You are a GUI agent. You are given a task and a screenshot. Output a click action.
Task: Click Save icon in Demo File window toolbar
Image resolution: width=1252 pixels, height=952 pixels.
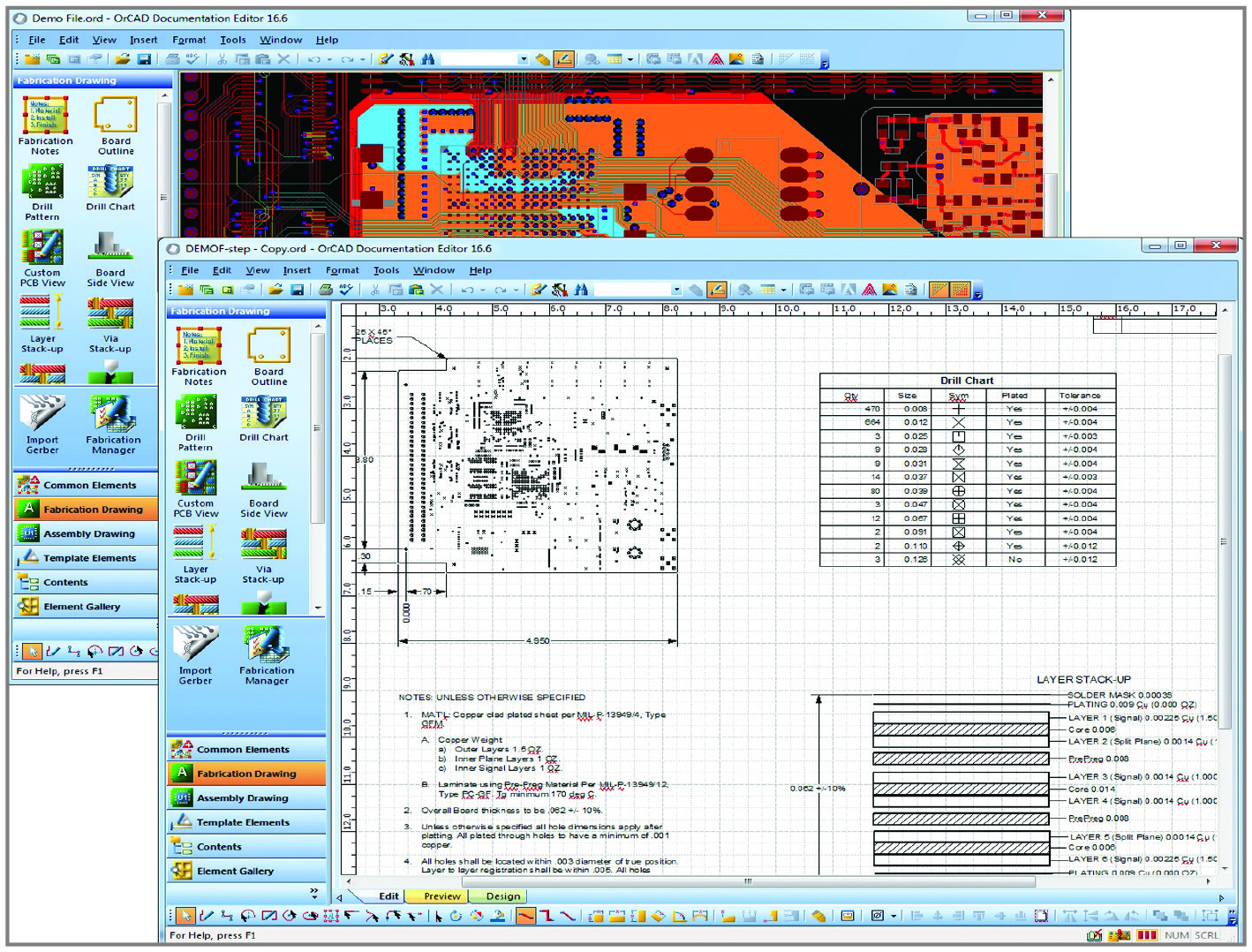click(144, 59)
